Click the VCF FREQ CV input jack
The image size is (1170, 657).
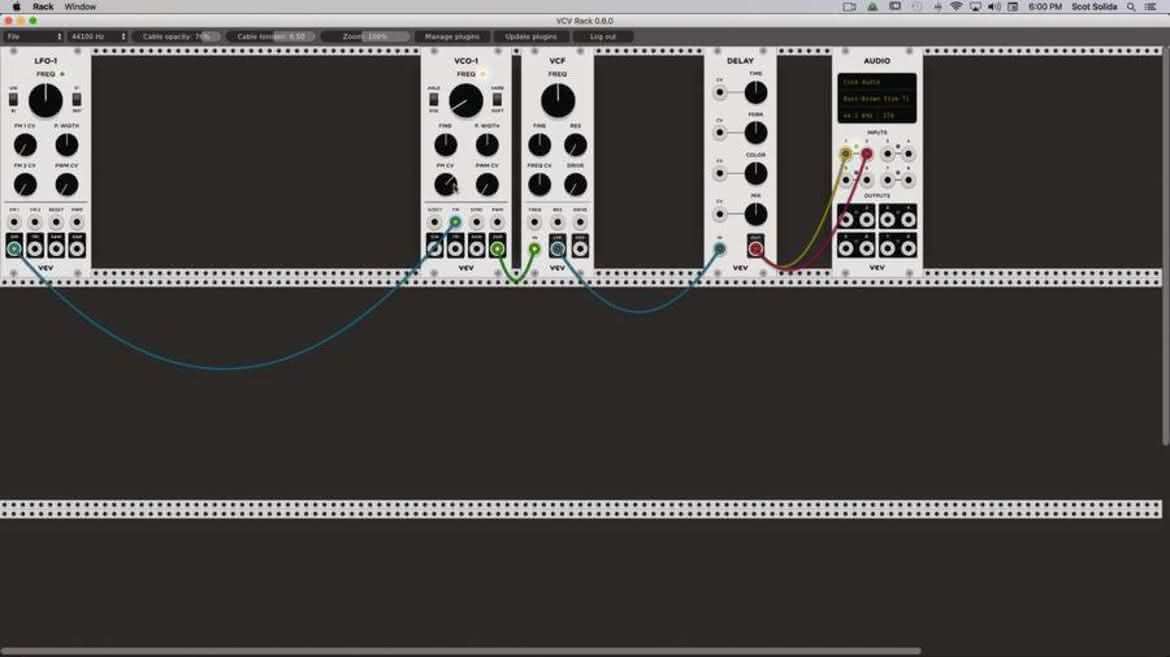pyautogui.click(x=534, y=222)
